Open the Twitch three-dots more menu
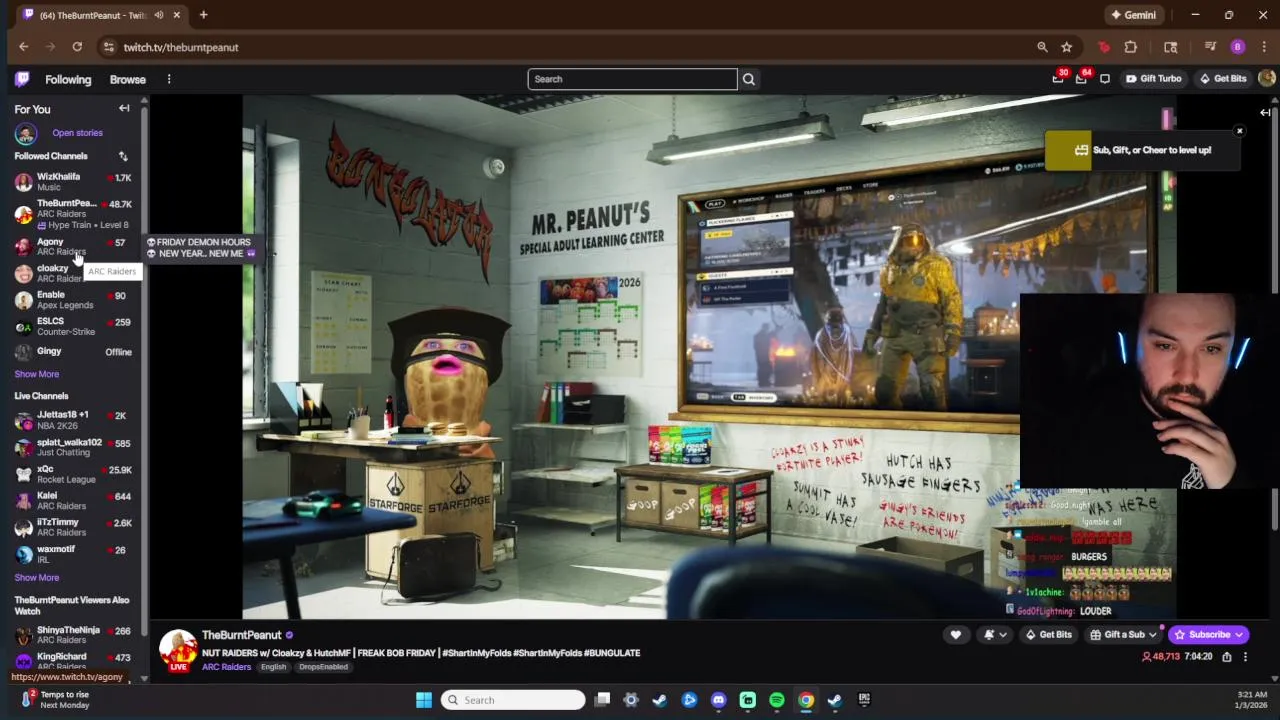Screen dimensions: 1280x720 (169, 79)
